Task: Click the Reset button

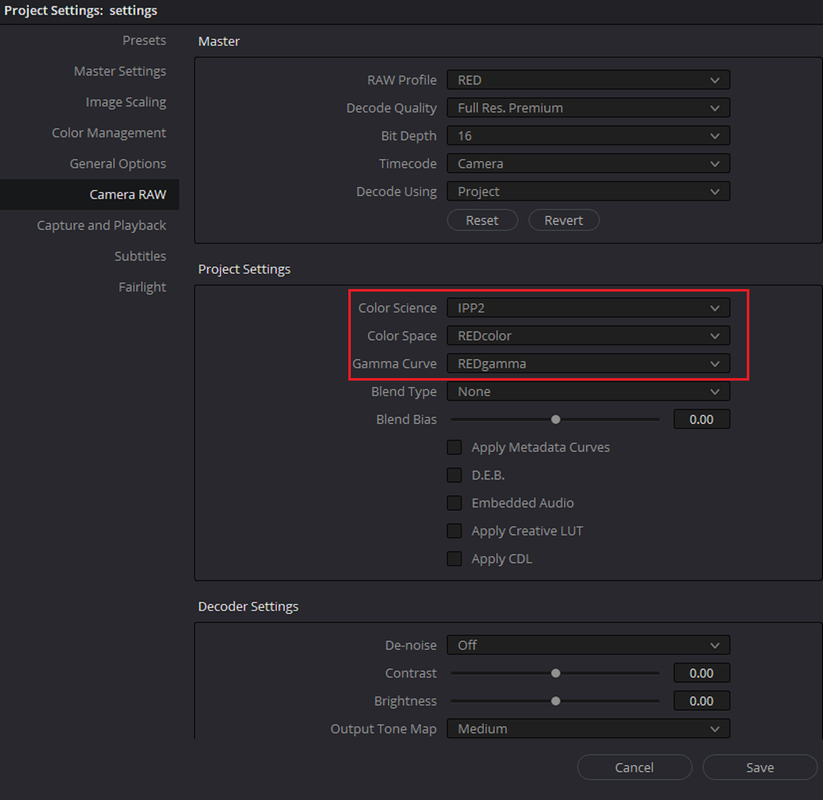Action: 482,220
